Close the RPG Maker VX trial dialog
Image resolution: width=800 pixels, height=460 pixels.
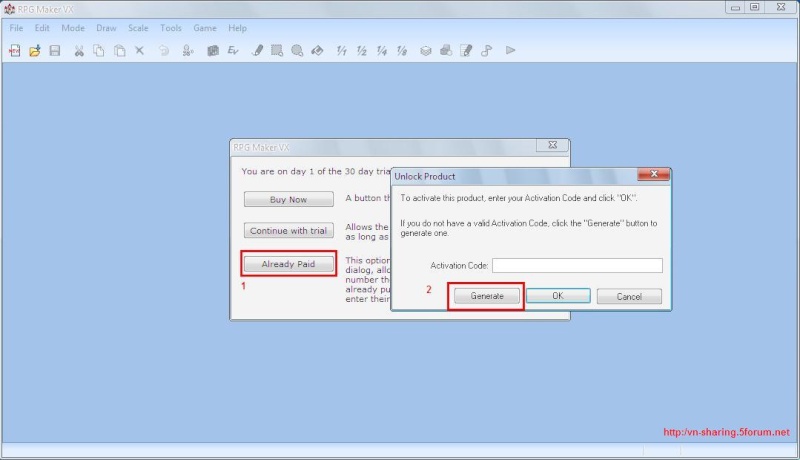click(553, 145)
